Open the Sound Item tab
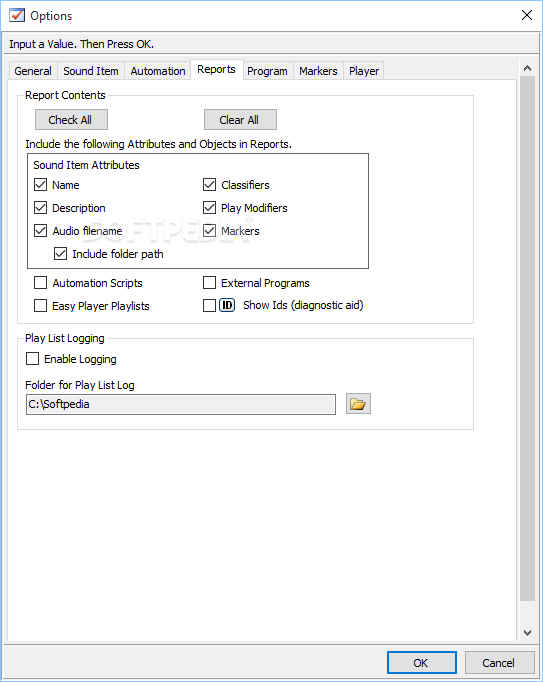This screenshot has width=543, height=682. point(91,71)
